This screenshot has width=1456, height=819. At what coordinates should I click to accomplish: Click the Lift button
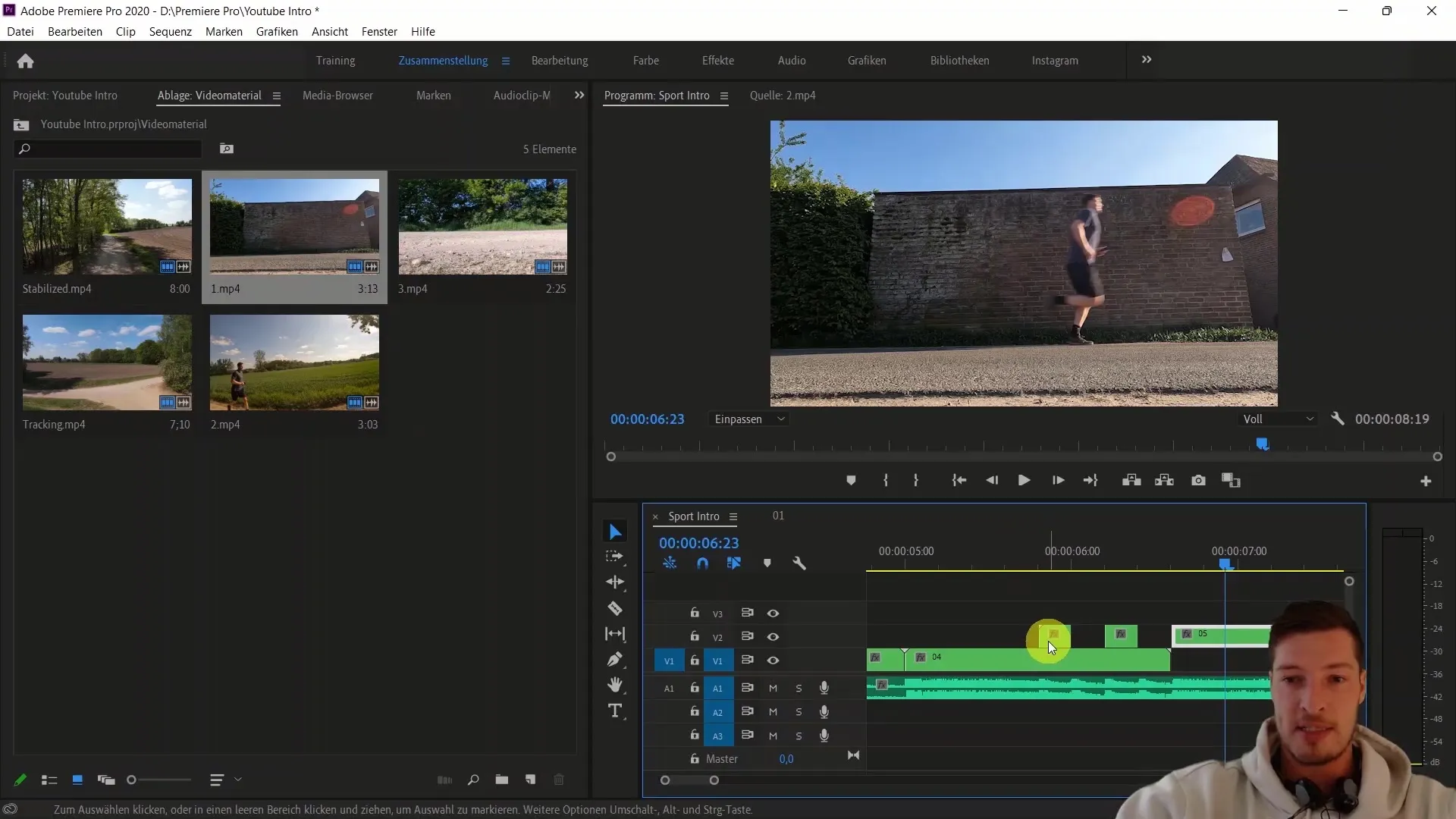point(1131,481)
